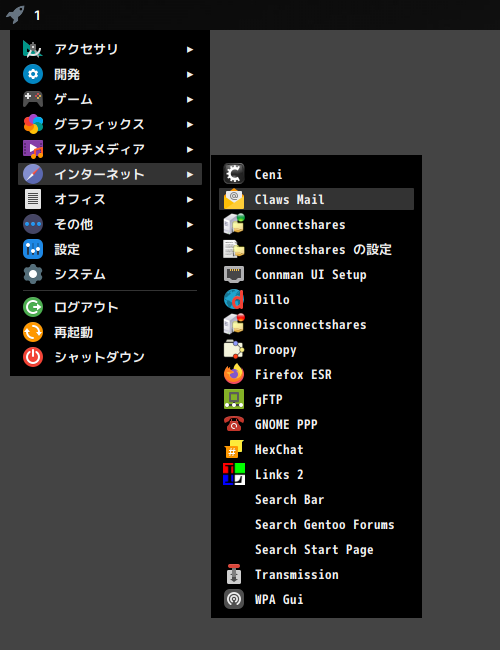Launch Claws Mail from the menu
This screenshot has width=500, height=650.
point(316,199)
